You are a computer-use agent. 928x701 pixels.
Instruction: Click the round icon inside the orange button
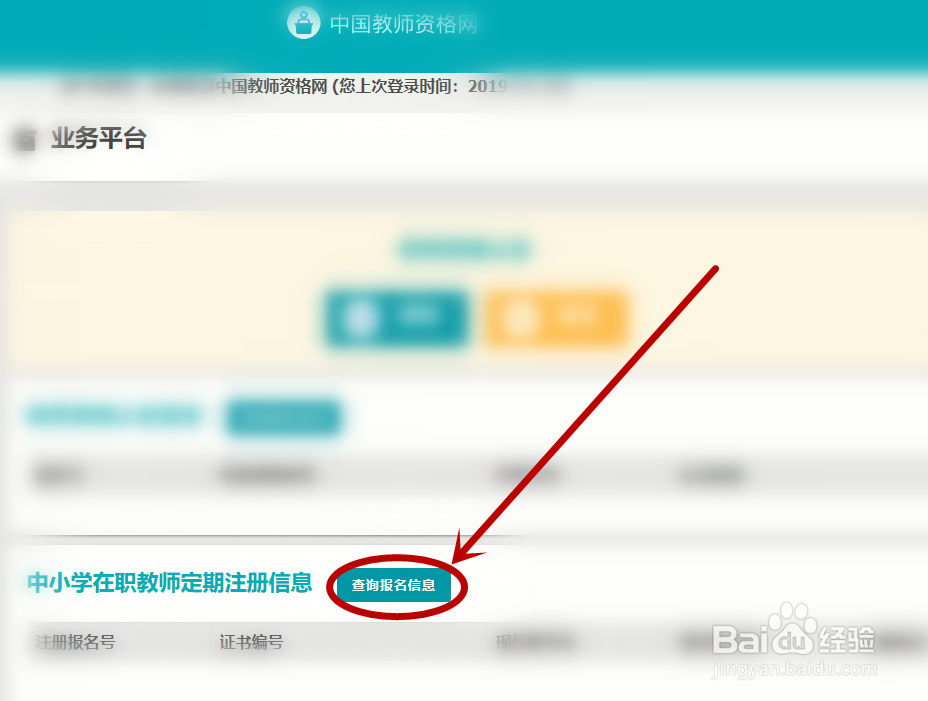520,318
